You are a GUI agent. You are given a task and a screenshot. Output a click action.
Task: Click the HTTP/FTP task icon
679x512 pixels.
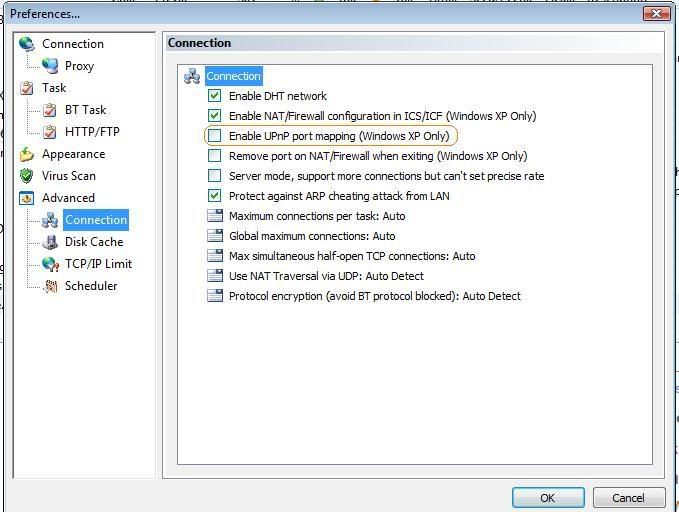[50, 132]
